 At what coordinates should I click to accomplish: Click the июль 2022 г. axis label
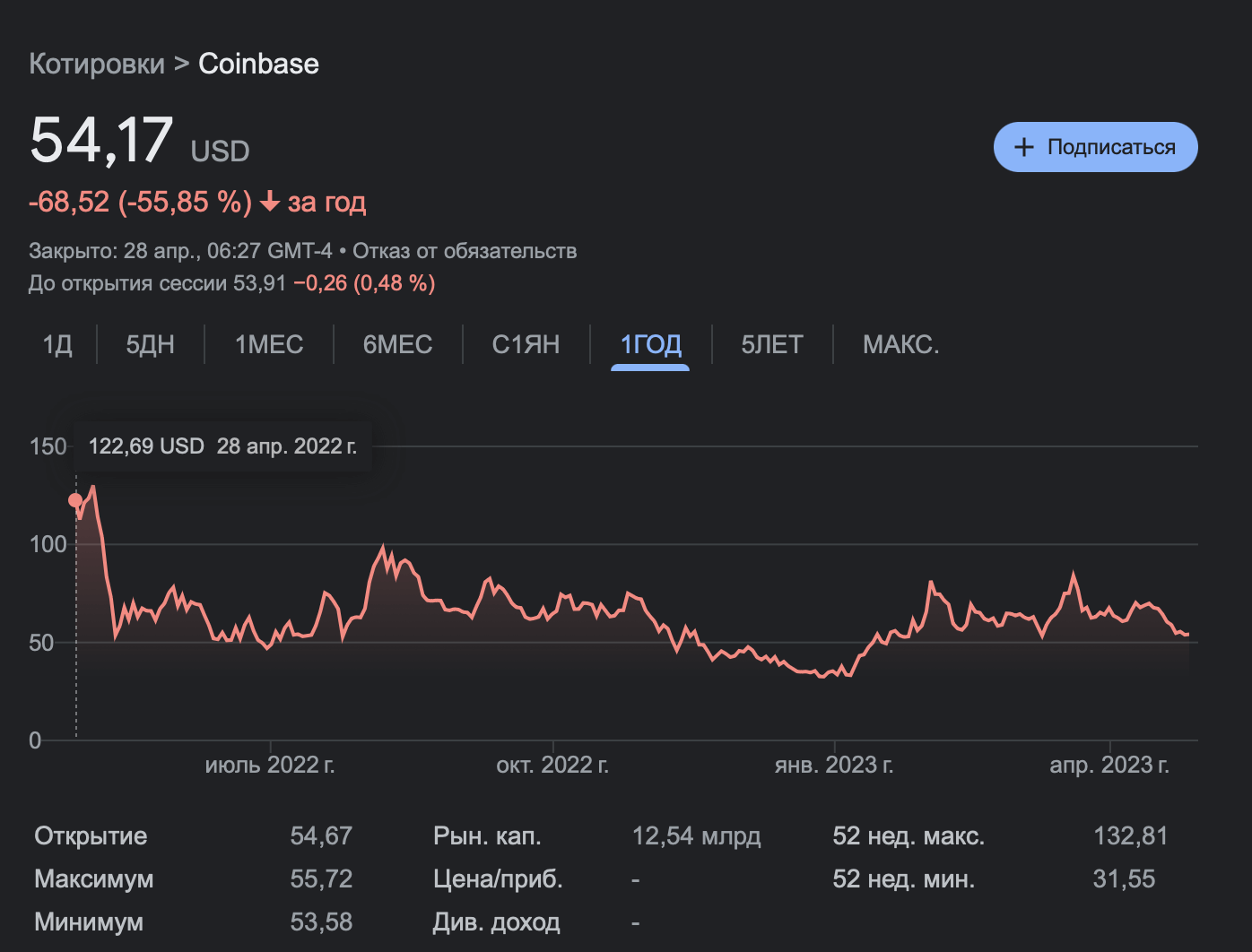click(269, 765)
